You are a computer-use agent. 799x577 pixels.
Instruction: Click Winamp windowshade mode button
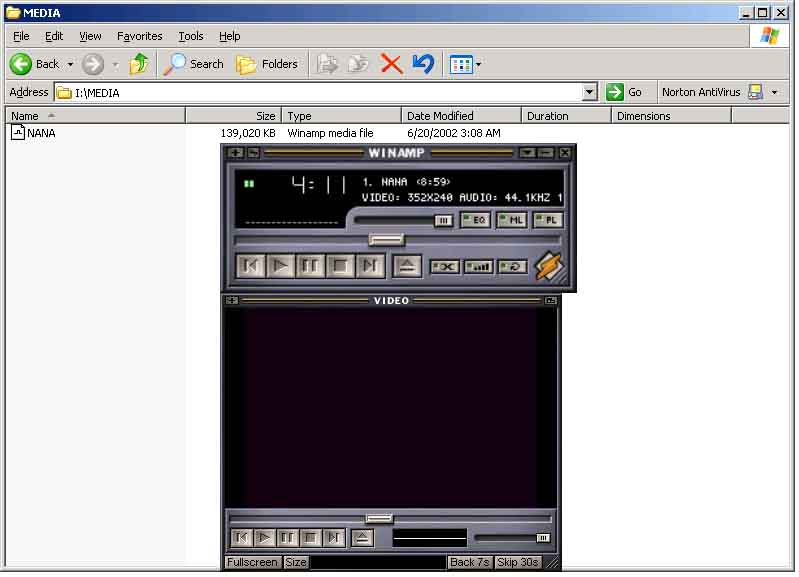pyautogui.click(x=546, y=152)
